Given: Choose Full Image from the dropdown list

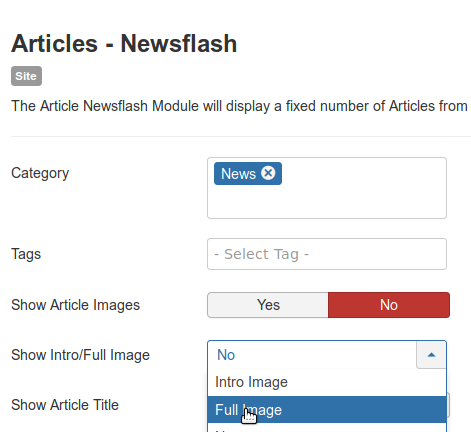Looking at the screenshot, I should tap(327, 410).
